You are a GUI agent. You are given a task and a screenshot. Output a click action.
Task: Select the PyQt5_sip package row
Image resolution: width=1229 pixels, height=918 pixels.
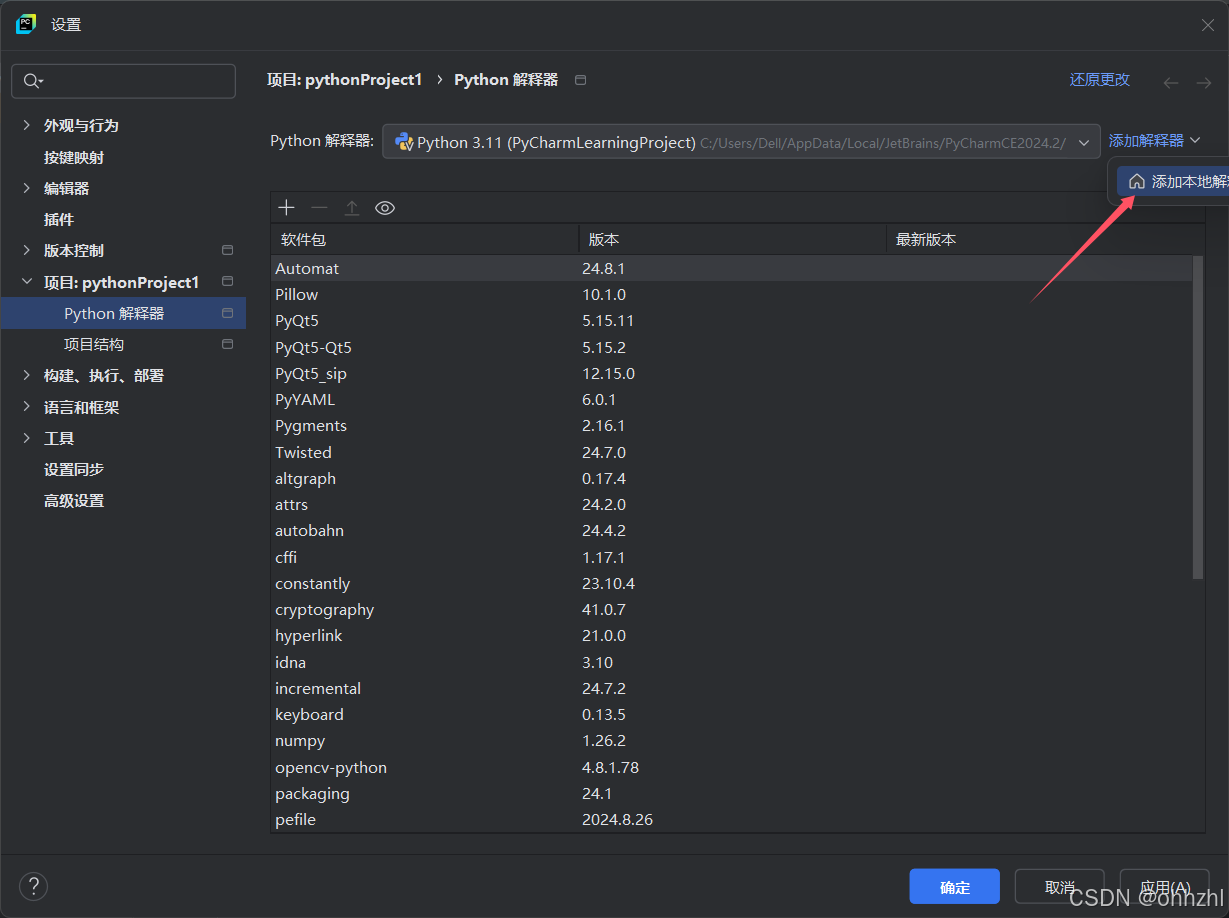click(731, 373)
